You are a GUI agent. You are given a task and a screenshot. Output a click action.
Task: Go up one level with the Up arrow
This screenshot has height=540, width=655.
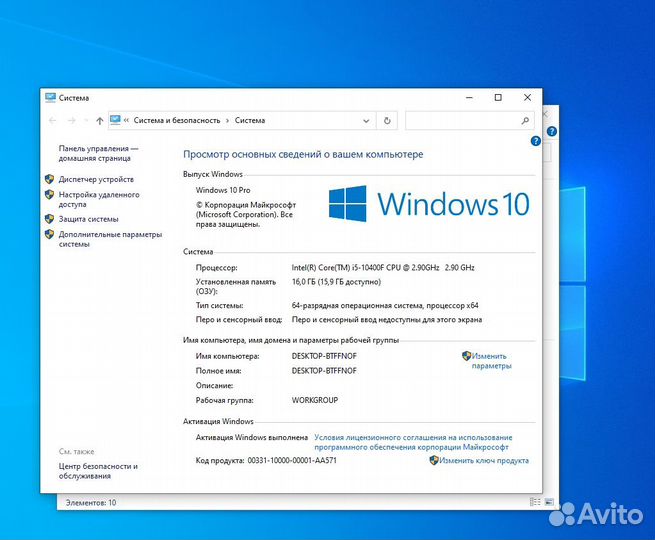[x=99, y=121]
